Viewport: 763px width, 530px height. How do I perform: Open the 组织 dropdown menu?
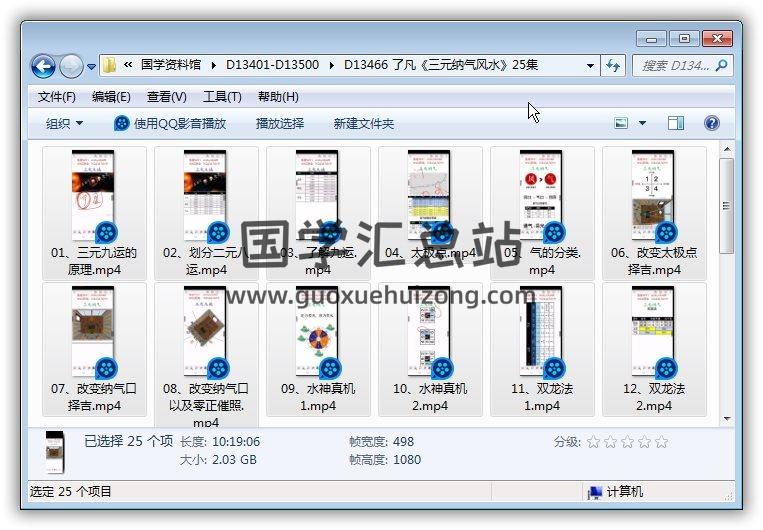(x=64, y=124)
